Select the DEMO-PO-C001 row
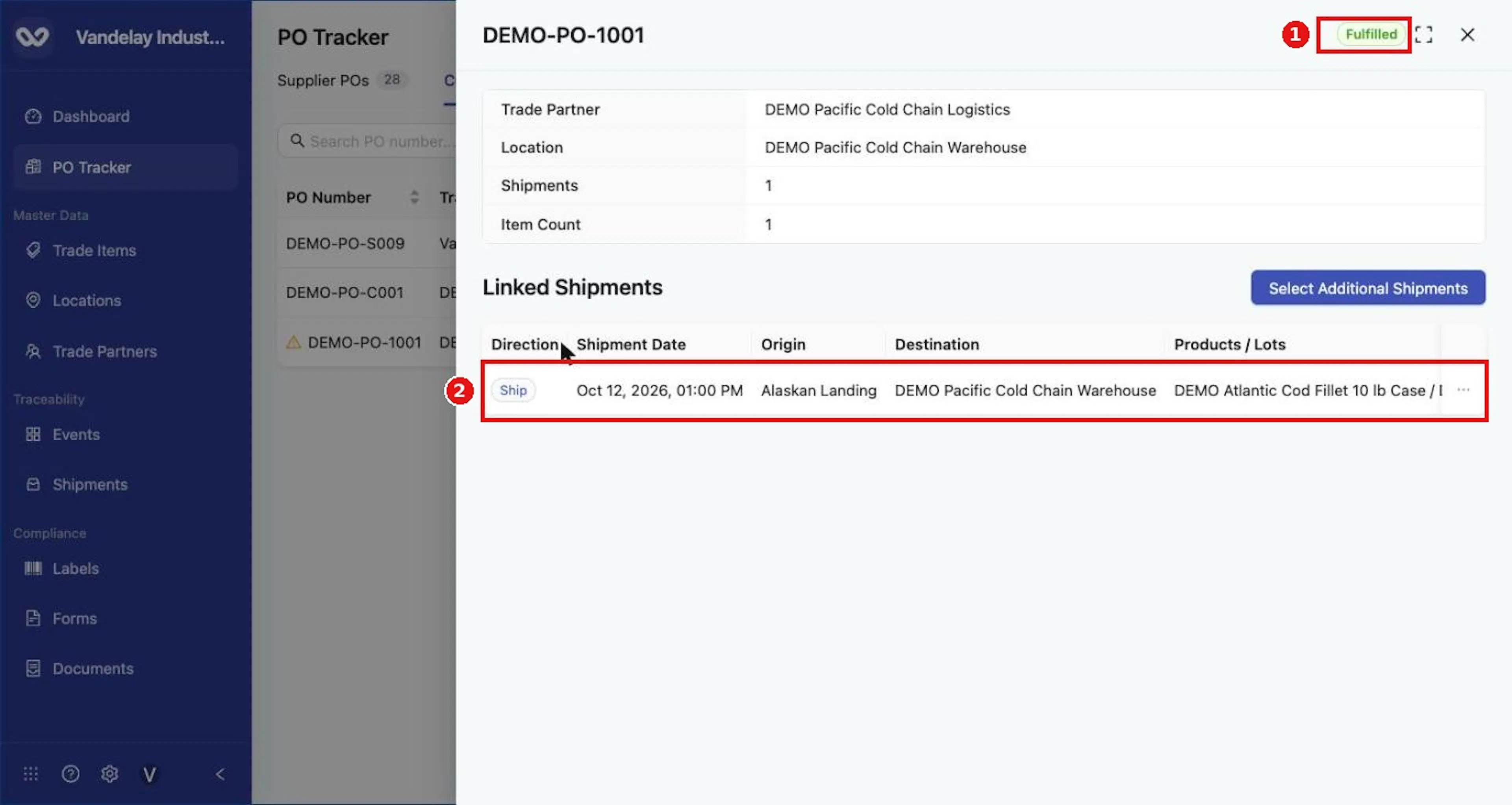The width and height of the screenshot is (1512, 805). [367, 292]
